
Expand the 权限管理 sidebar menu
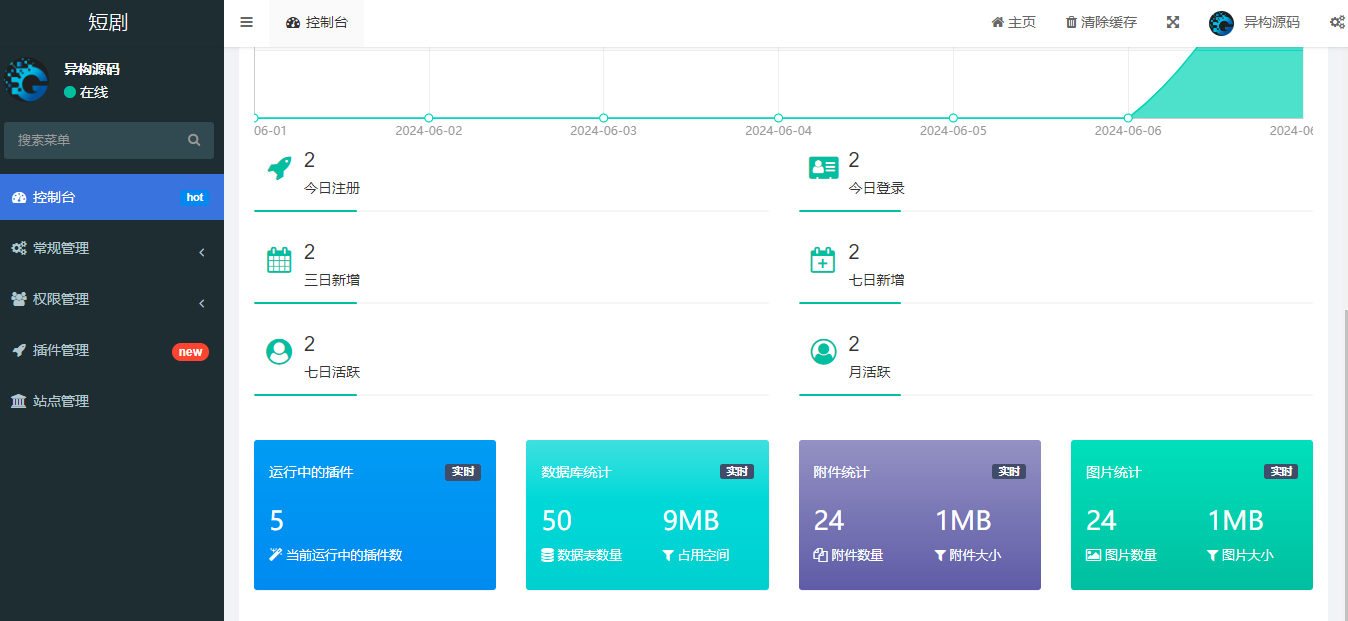(x=110, y=300)
